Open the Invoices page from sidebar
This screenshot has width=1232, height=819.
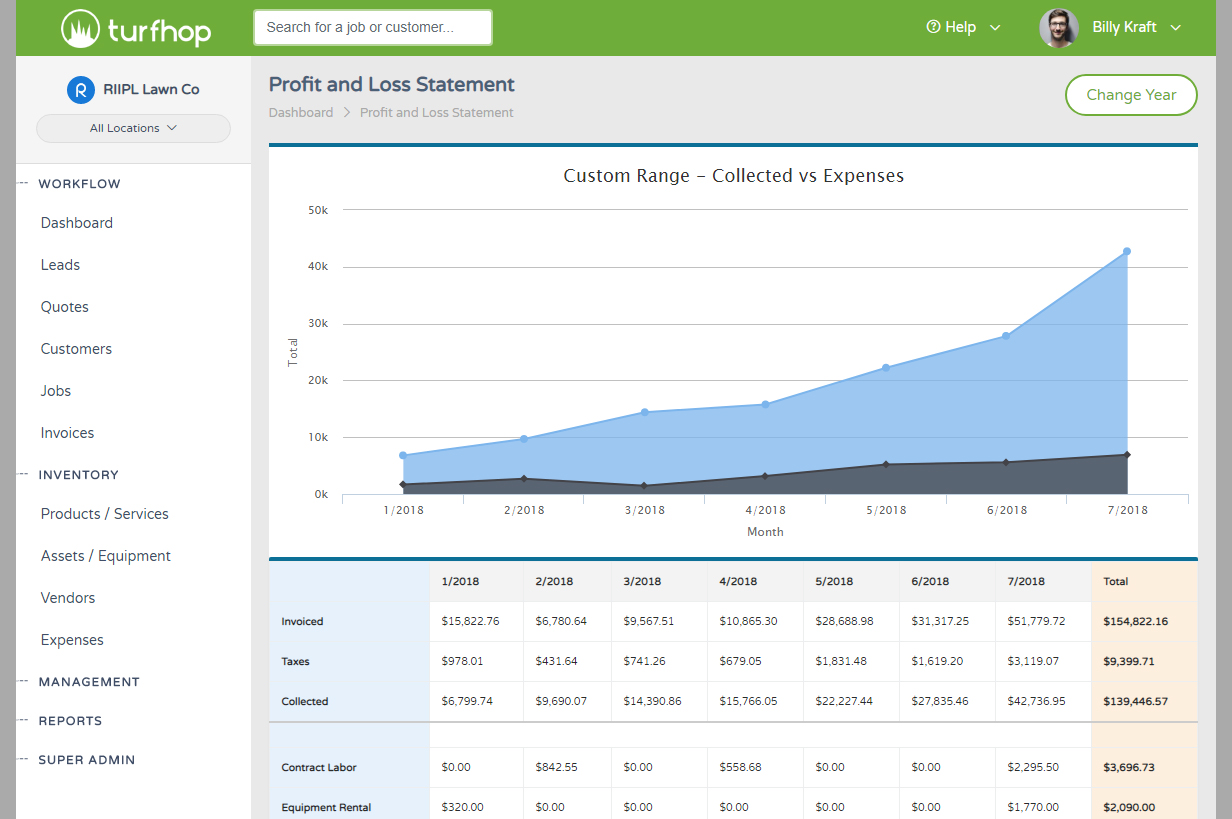click(67, 432)
